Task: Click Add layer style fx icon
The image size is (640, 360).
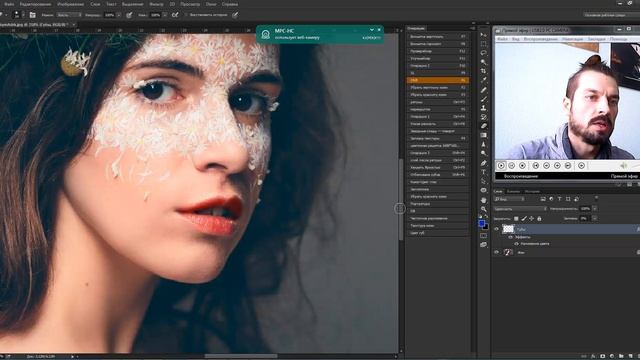Action: point(593,356)
